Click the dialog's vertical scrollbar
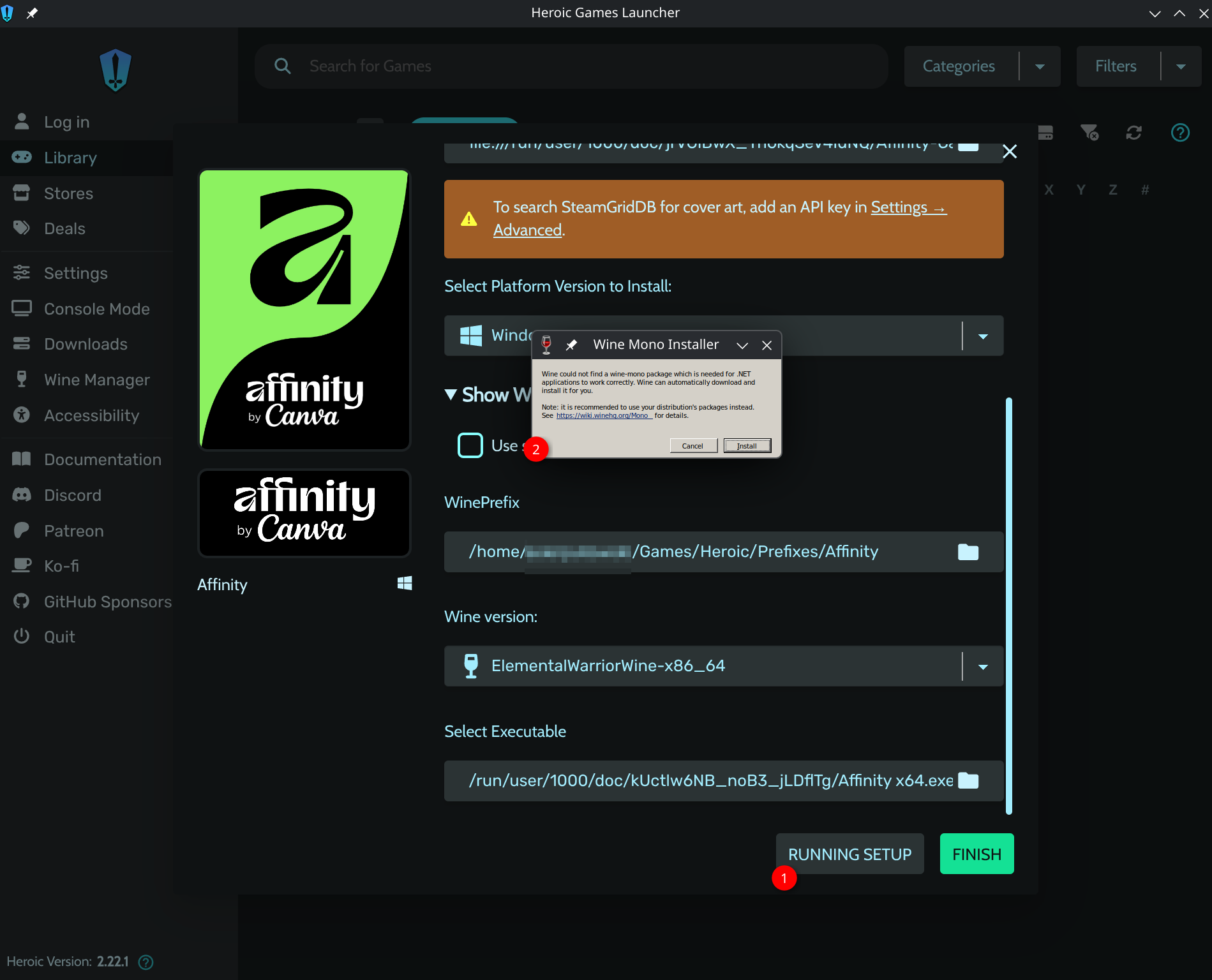The width and height of the screenshot is (1212, 980). click(x=1009, y=606)
